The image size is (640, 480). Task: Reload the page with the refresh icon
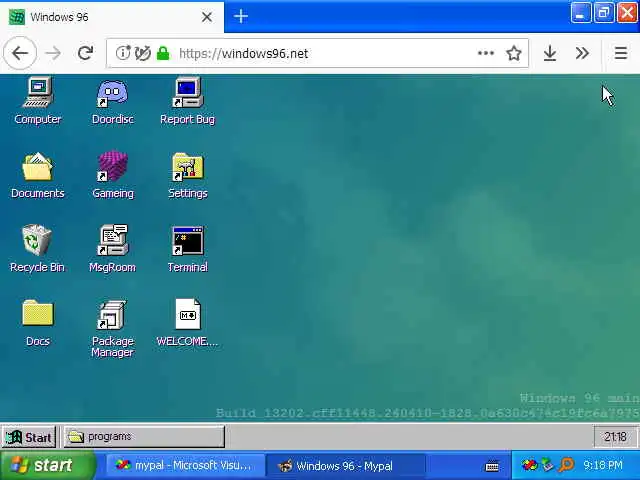(85, 53)
